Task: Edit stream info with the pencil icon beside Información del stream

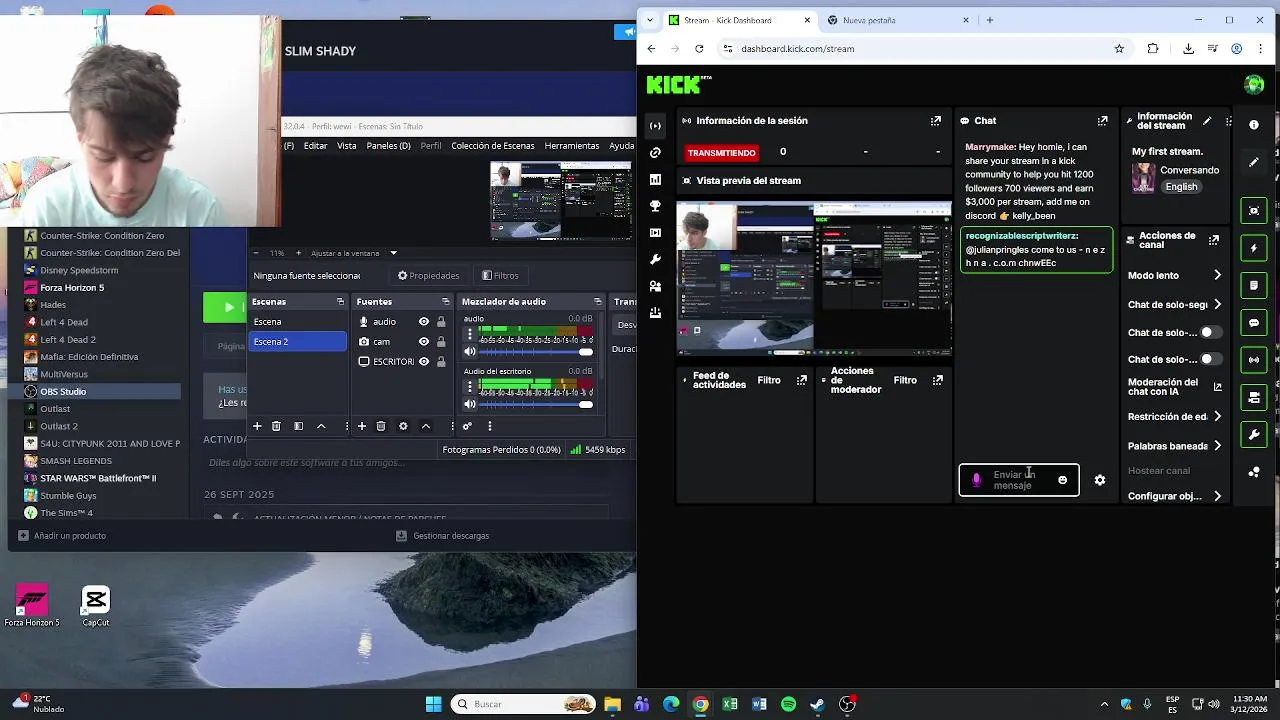Action: point(1207,121)
